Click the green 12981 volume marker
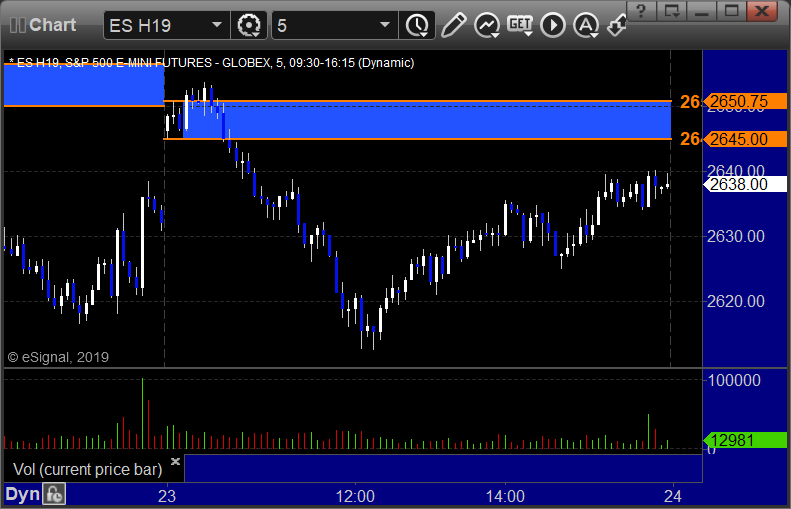 pyautogui.click(x=746, y=440)
